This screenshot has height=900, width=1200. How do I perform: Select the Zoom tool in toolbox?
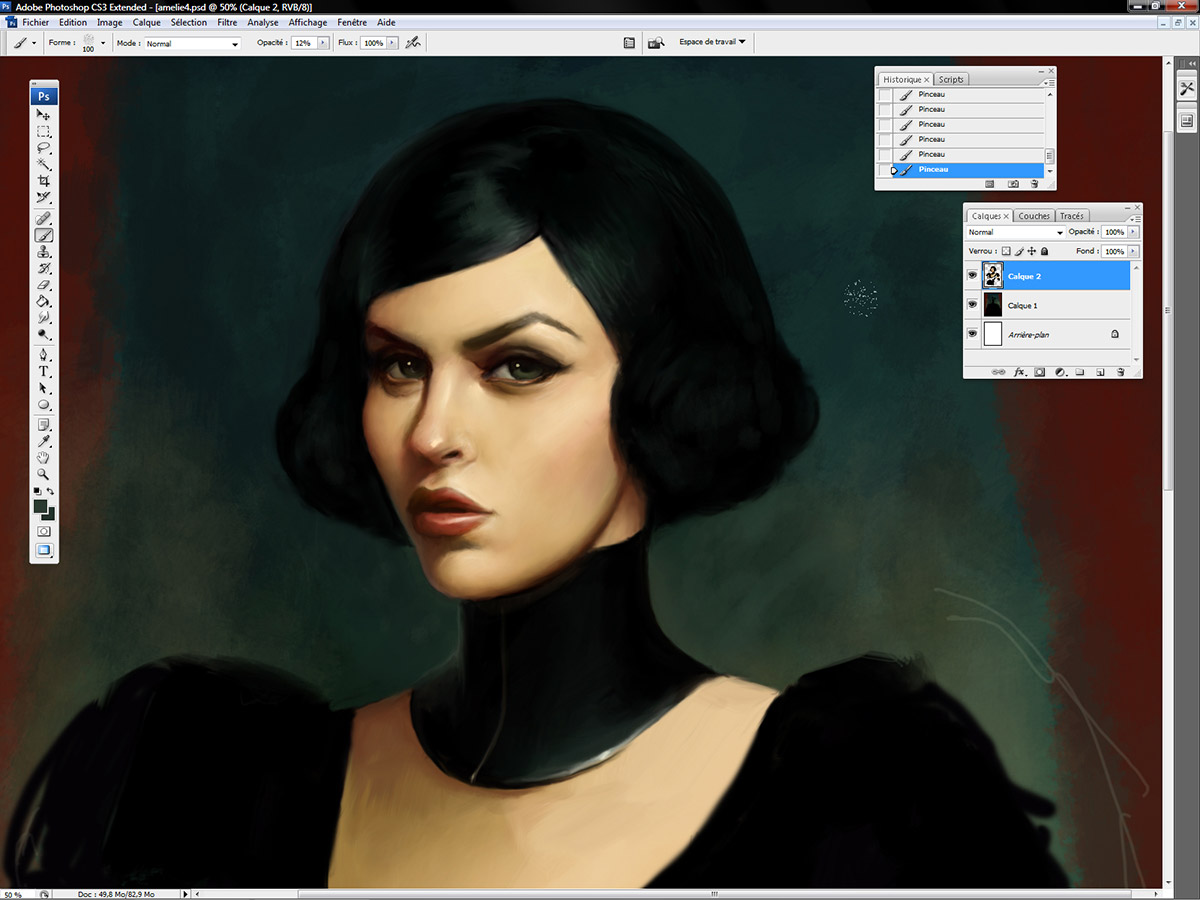click(x=44, y=473)
